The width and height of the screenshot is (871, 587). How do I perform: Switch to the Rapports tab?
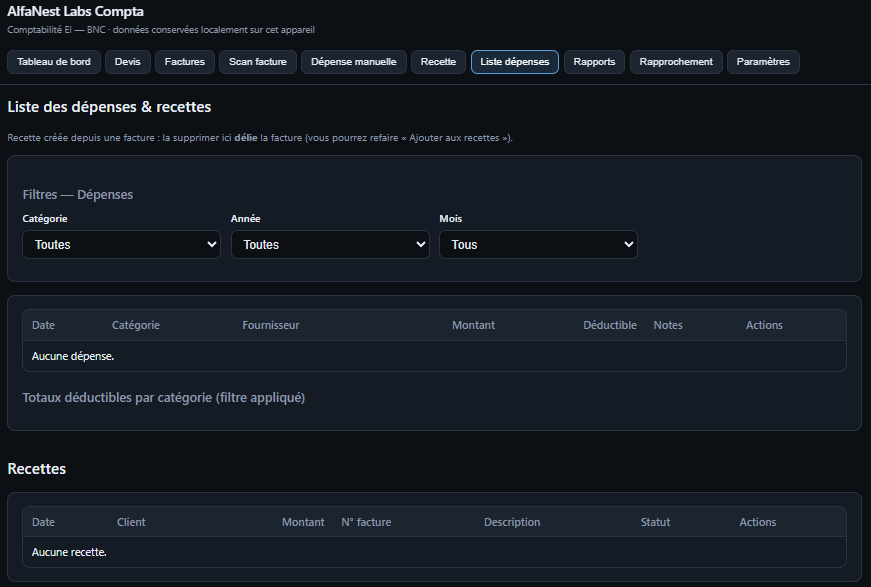(594, 62)
